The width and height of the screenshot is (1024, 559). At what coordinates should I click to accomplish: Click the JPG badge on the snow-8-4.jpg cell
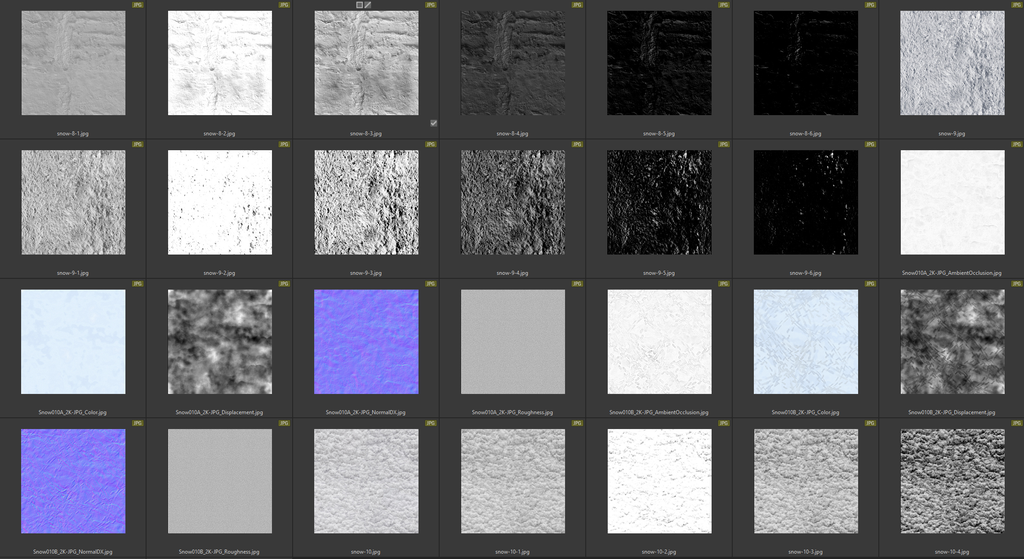pyautogui.click(x=577, y=5)
